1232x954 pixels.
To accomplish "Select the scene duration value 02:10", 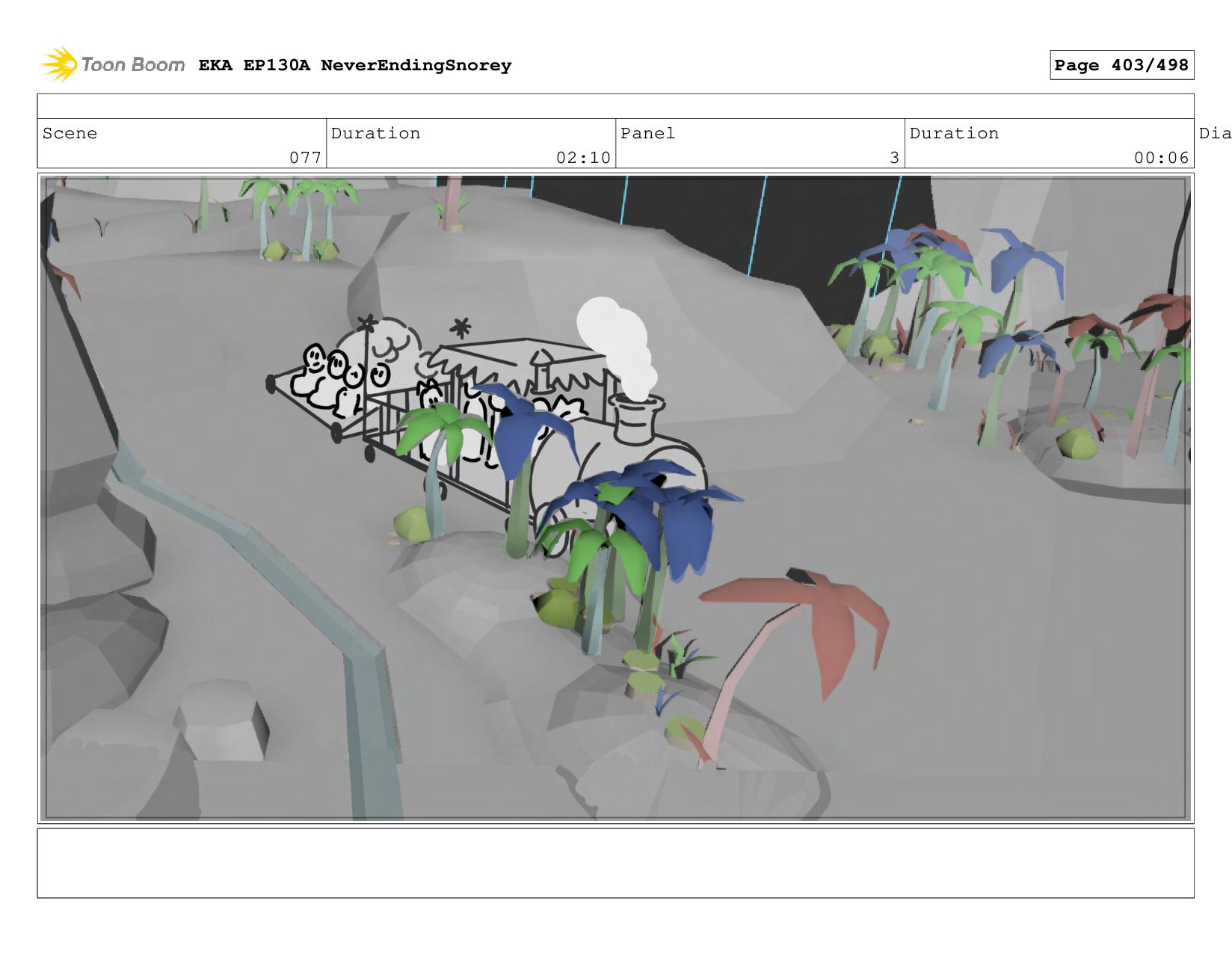I will point(583,158).
